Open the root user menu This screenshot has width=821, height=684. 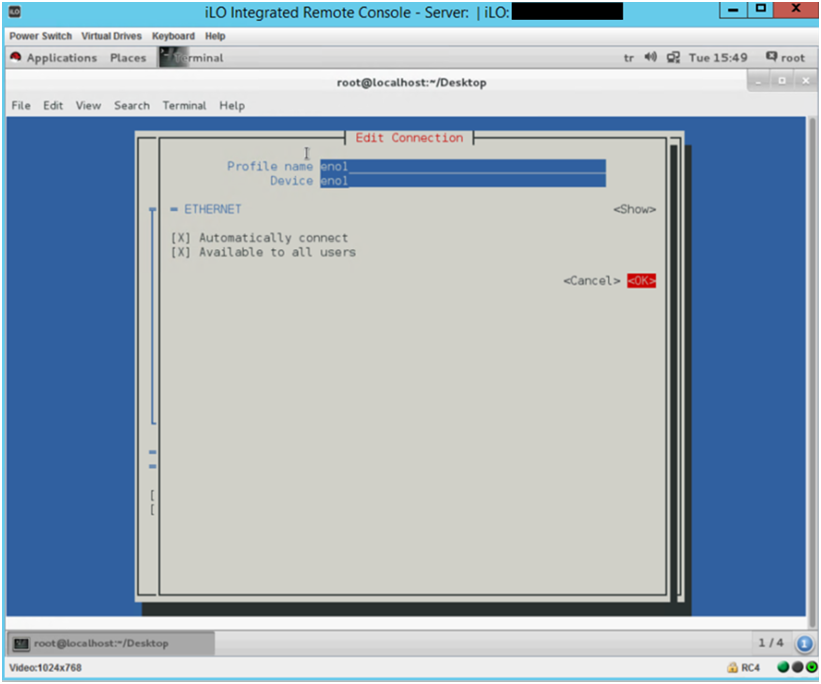[x=785, y=58]
